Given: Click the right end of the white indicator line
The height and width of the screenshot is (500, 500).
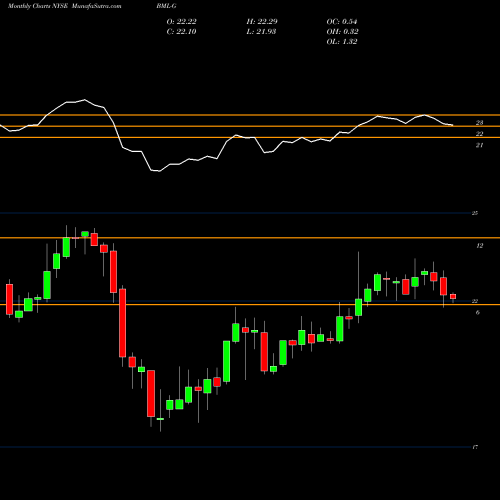Looking at the screenshot, I should coord(452,125).
